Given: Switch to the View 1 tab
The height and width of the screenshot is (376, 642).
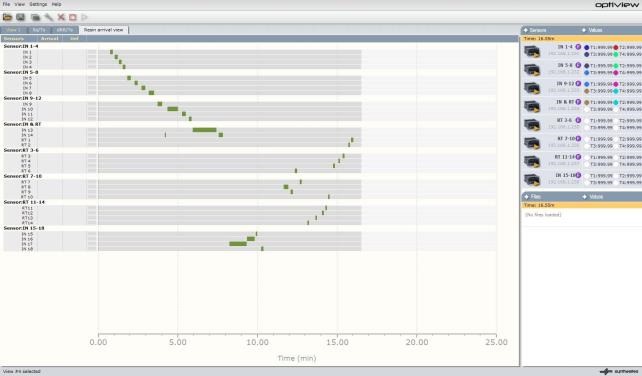Looking at the screenshot, I should (x=14, y=30).
